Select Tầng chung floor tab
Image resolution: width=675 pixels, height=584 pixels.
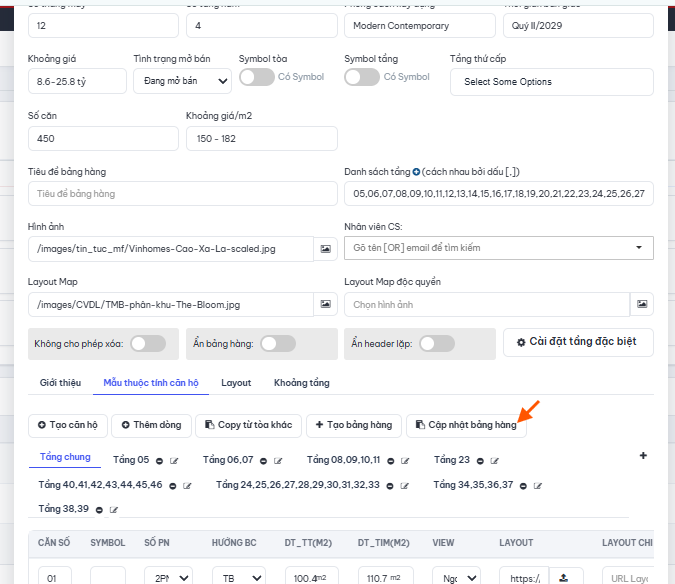[65, 457]
